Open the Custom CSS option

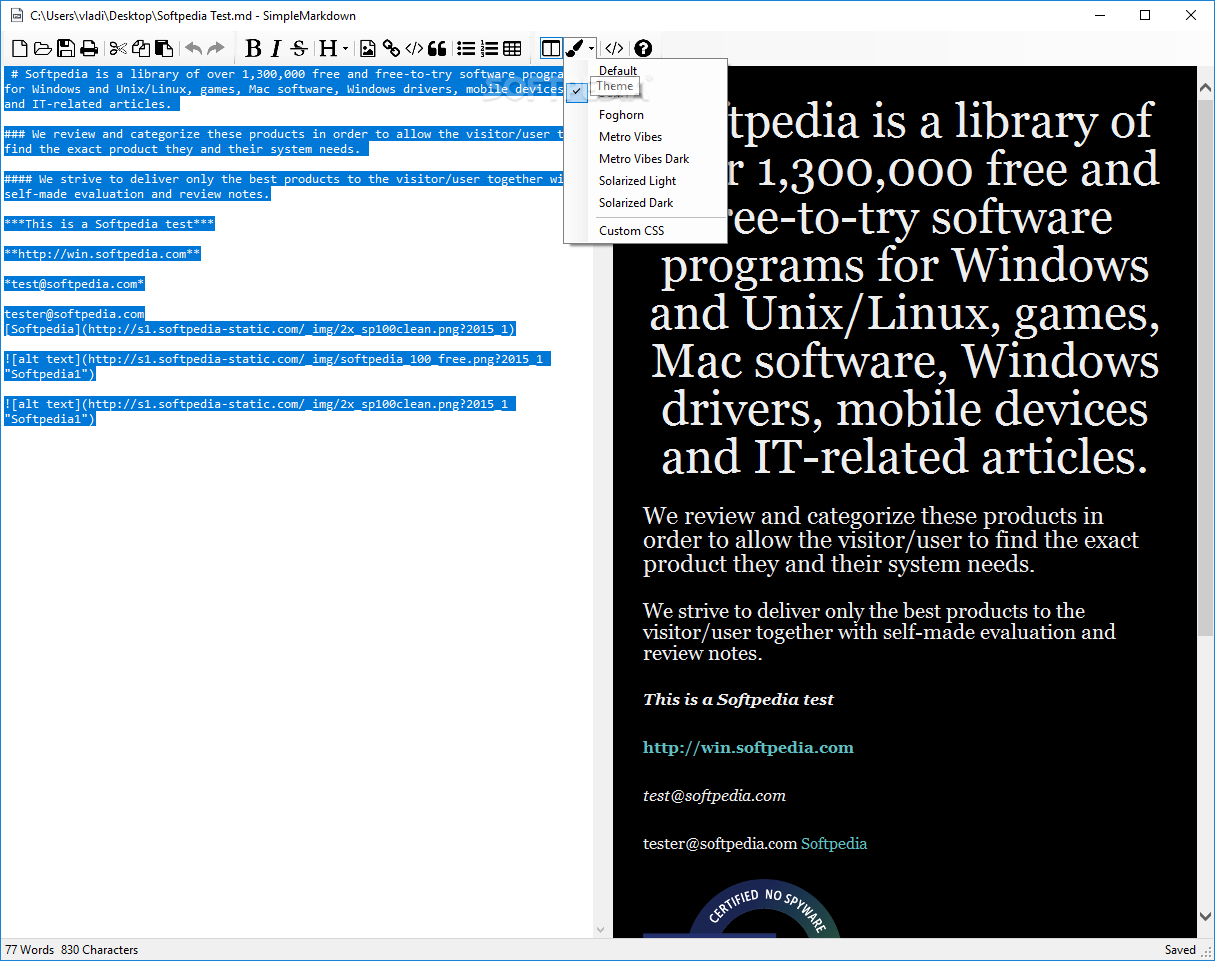[646, 231]
